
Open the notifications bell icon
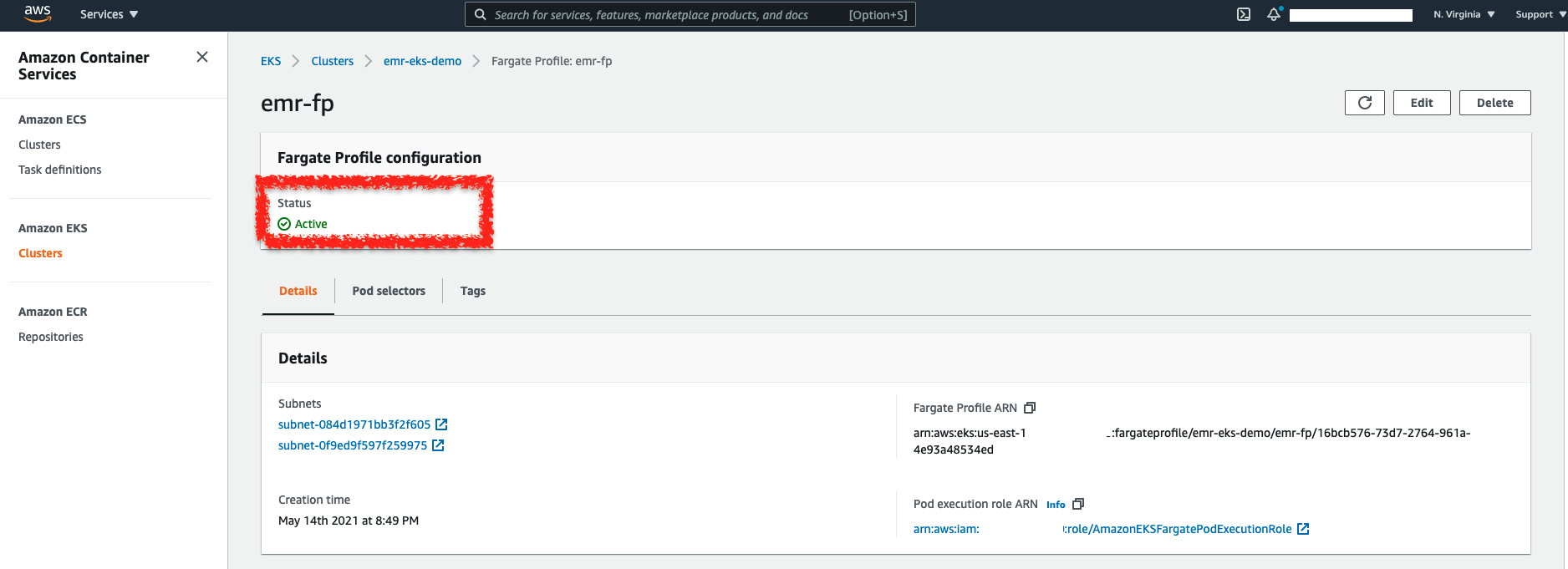point(1273,14)
